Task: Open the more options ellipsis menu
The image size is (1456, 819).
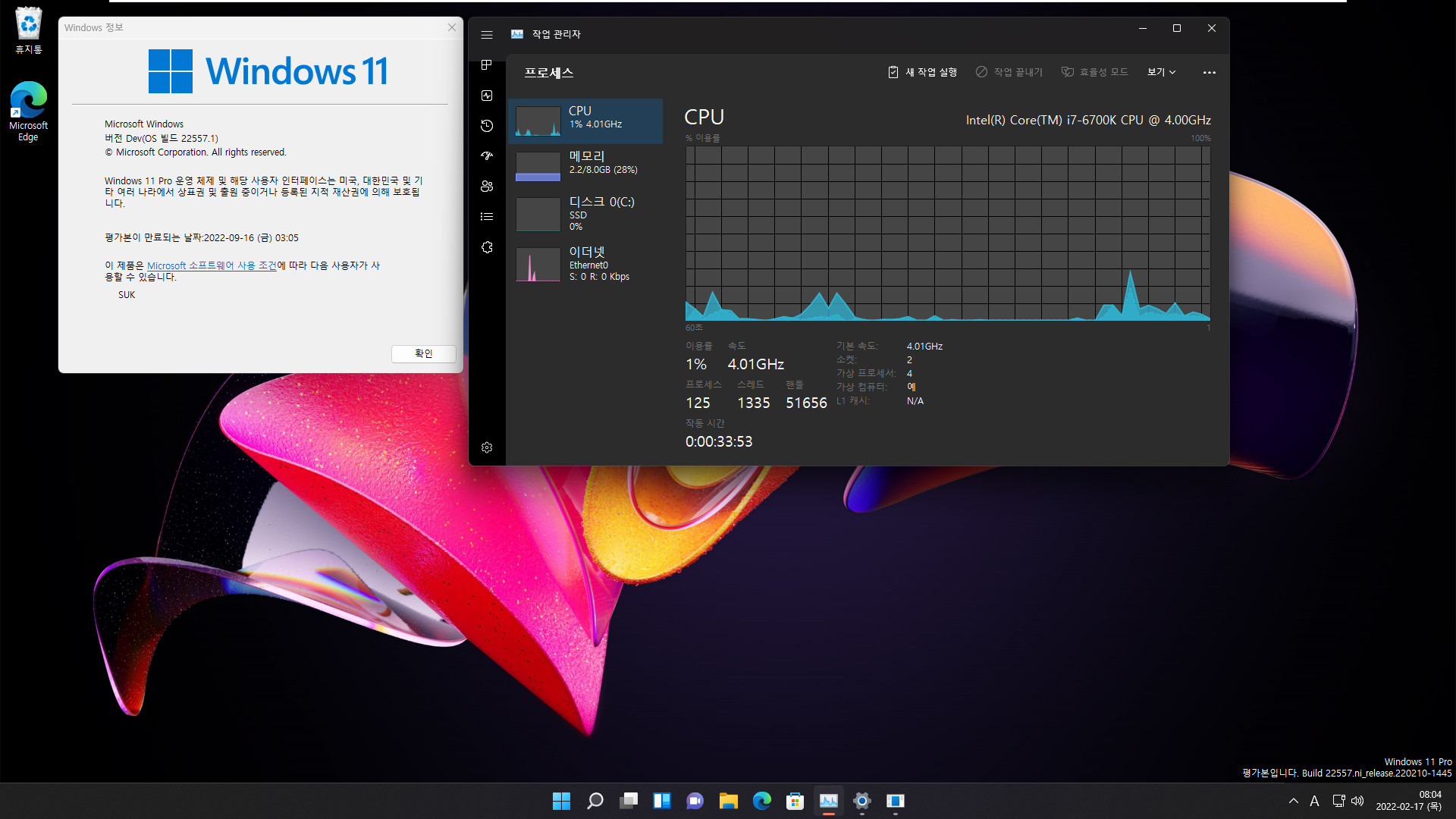Action: pyautogui.click(x=1210, y=73)
